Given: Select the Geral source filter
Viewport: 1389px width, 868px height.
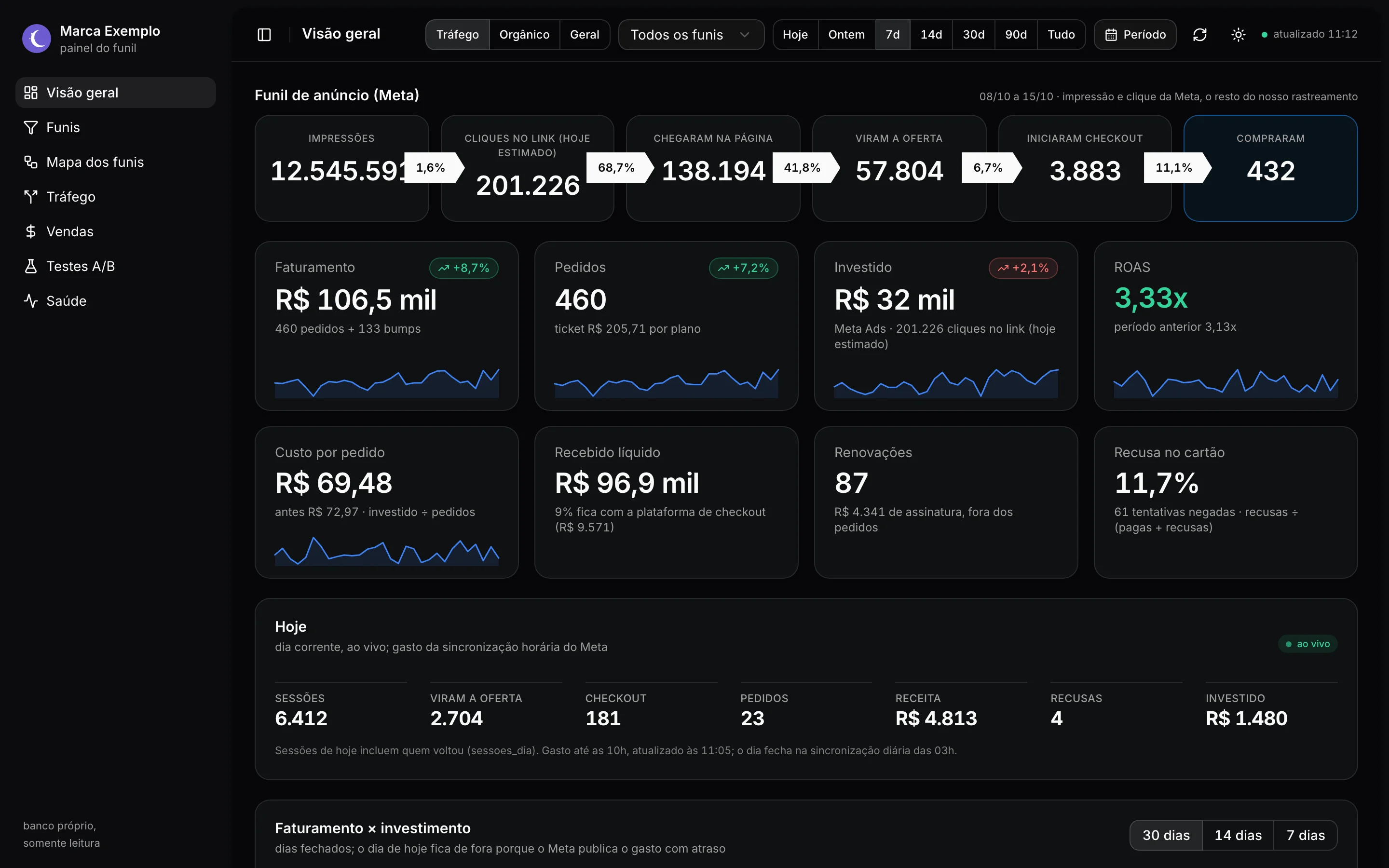Looking at the screenshot, I should [x=585, y=35].
